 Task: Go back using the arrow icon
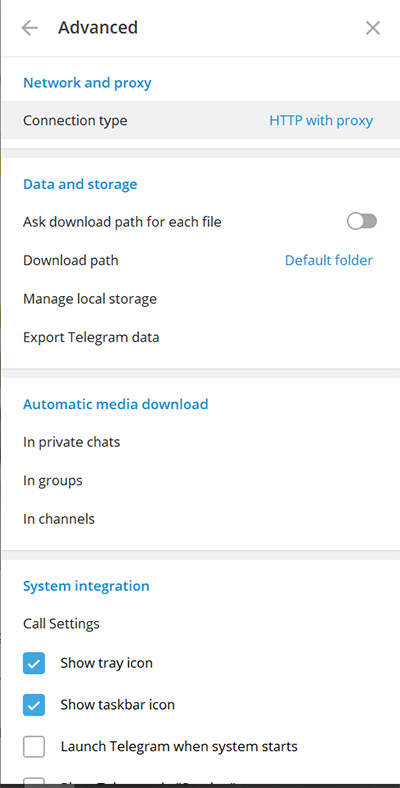pos(30,28)
